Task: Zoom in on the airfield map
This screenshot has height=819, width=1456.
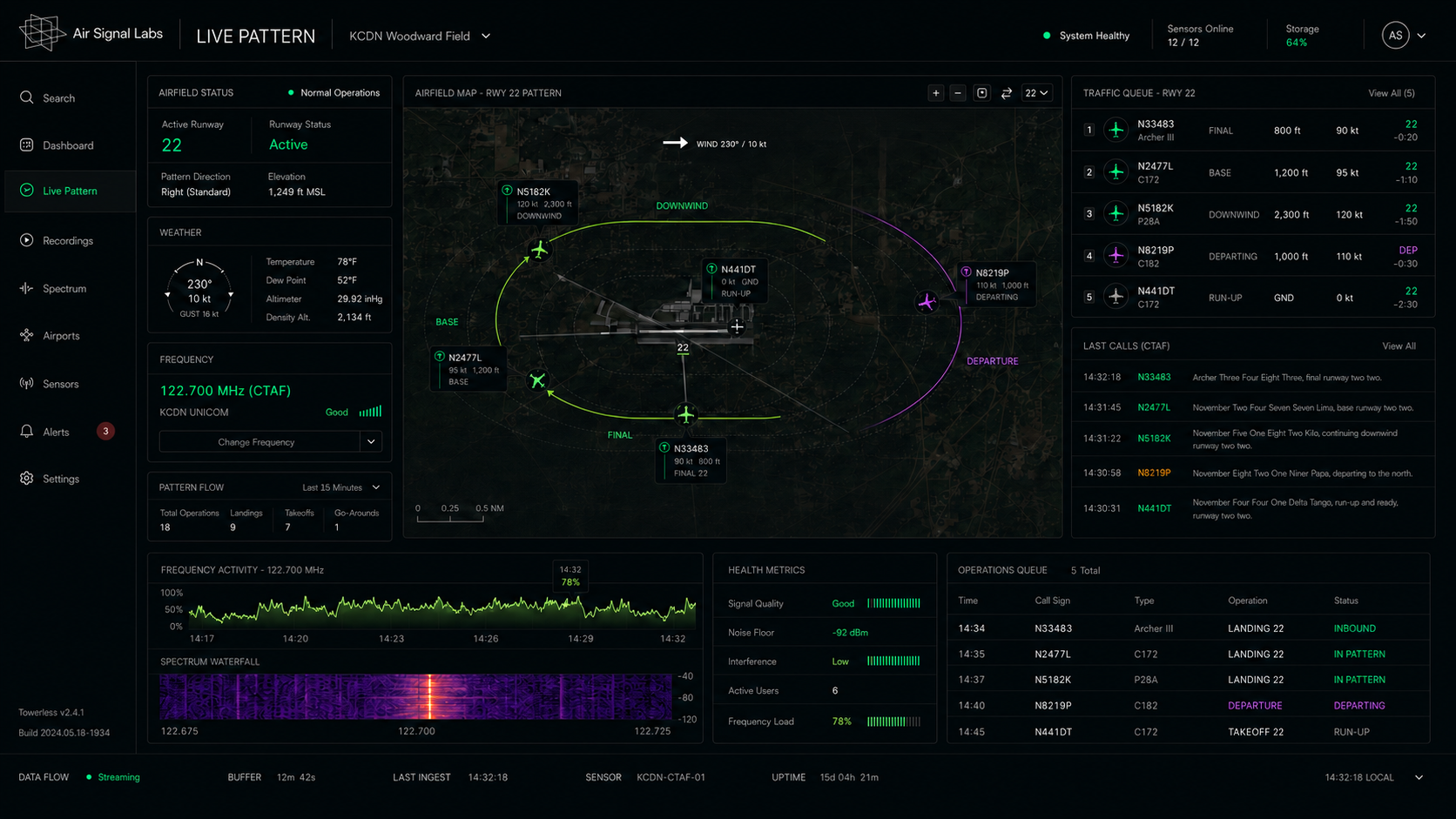Action: coord(936,93)
